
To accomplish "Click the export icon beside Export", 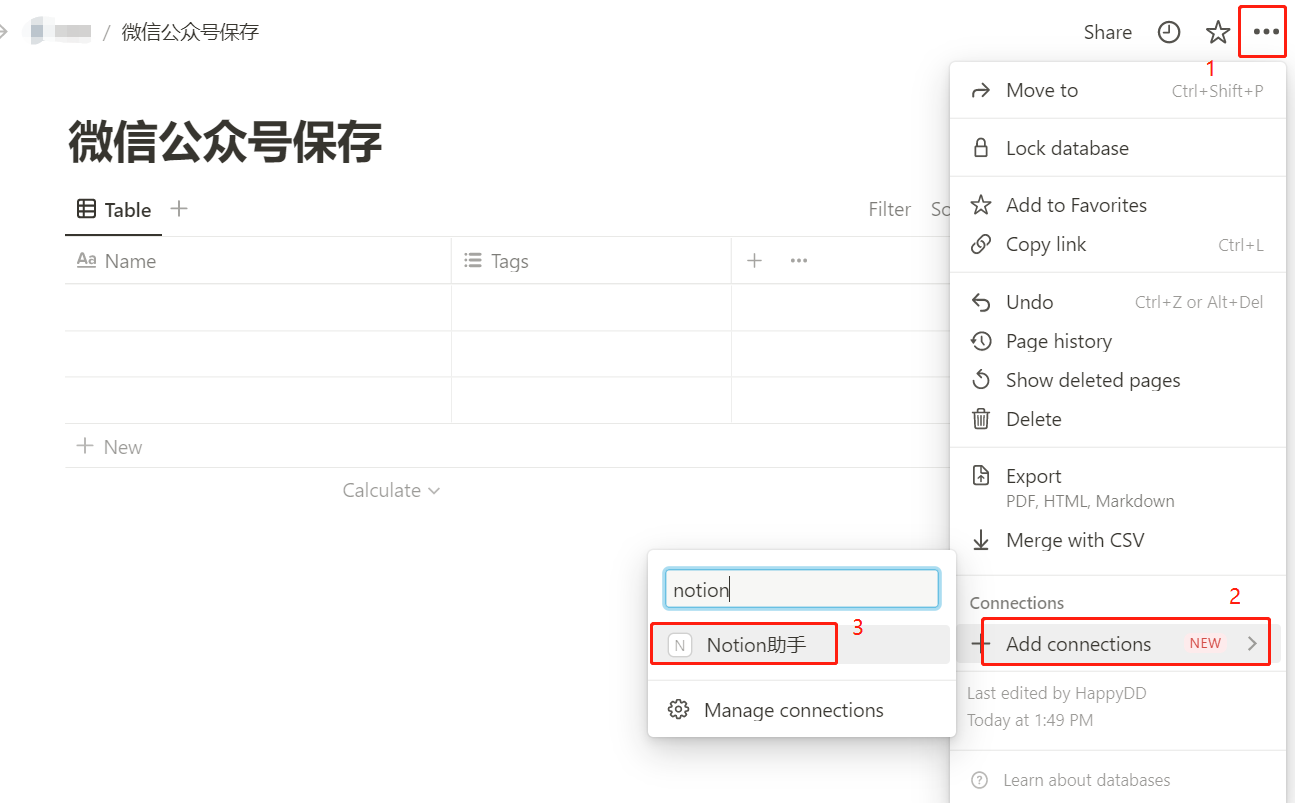I will [981, 476].
